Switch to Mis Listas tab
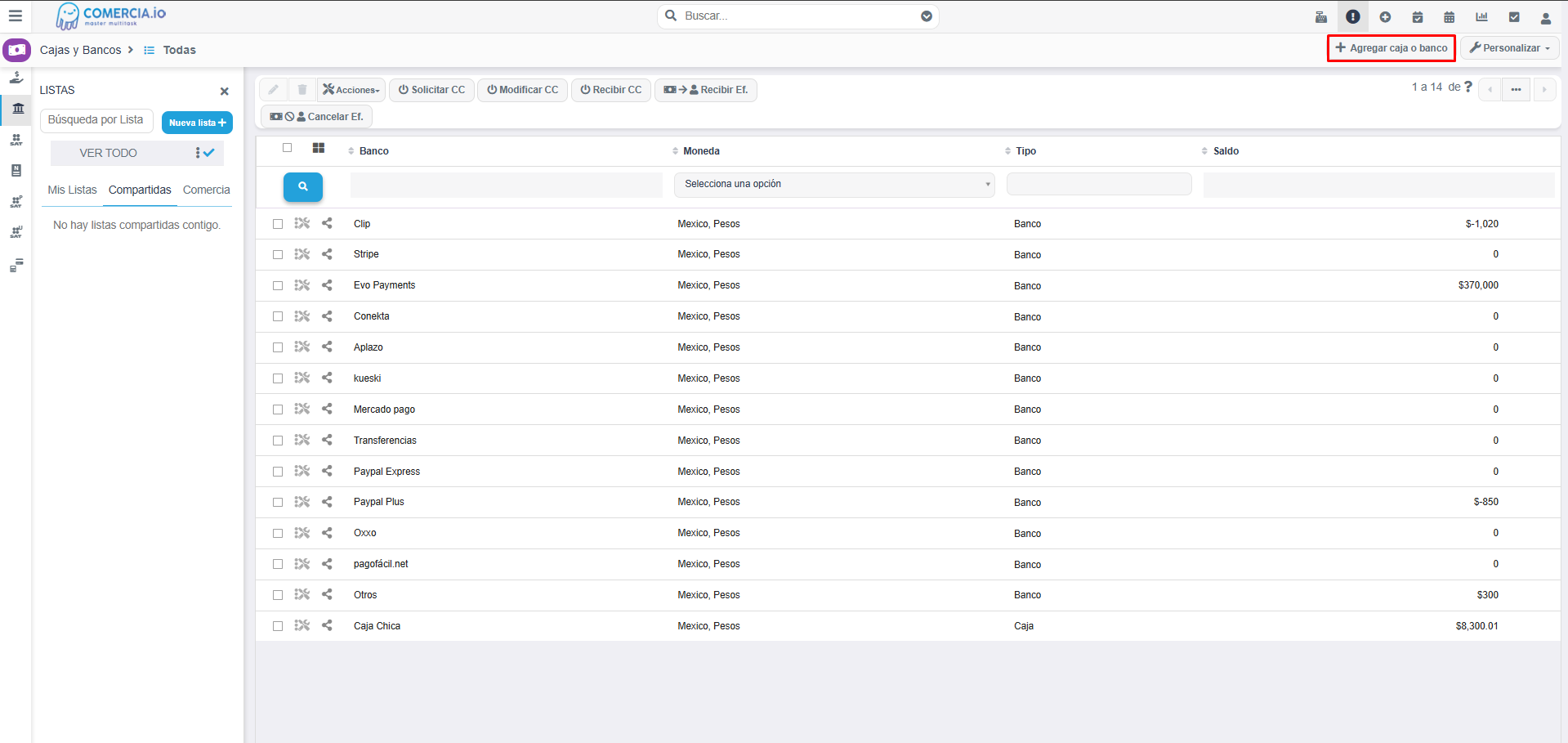 (72, 190)
